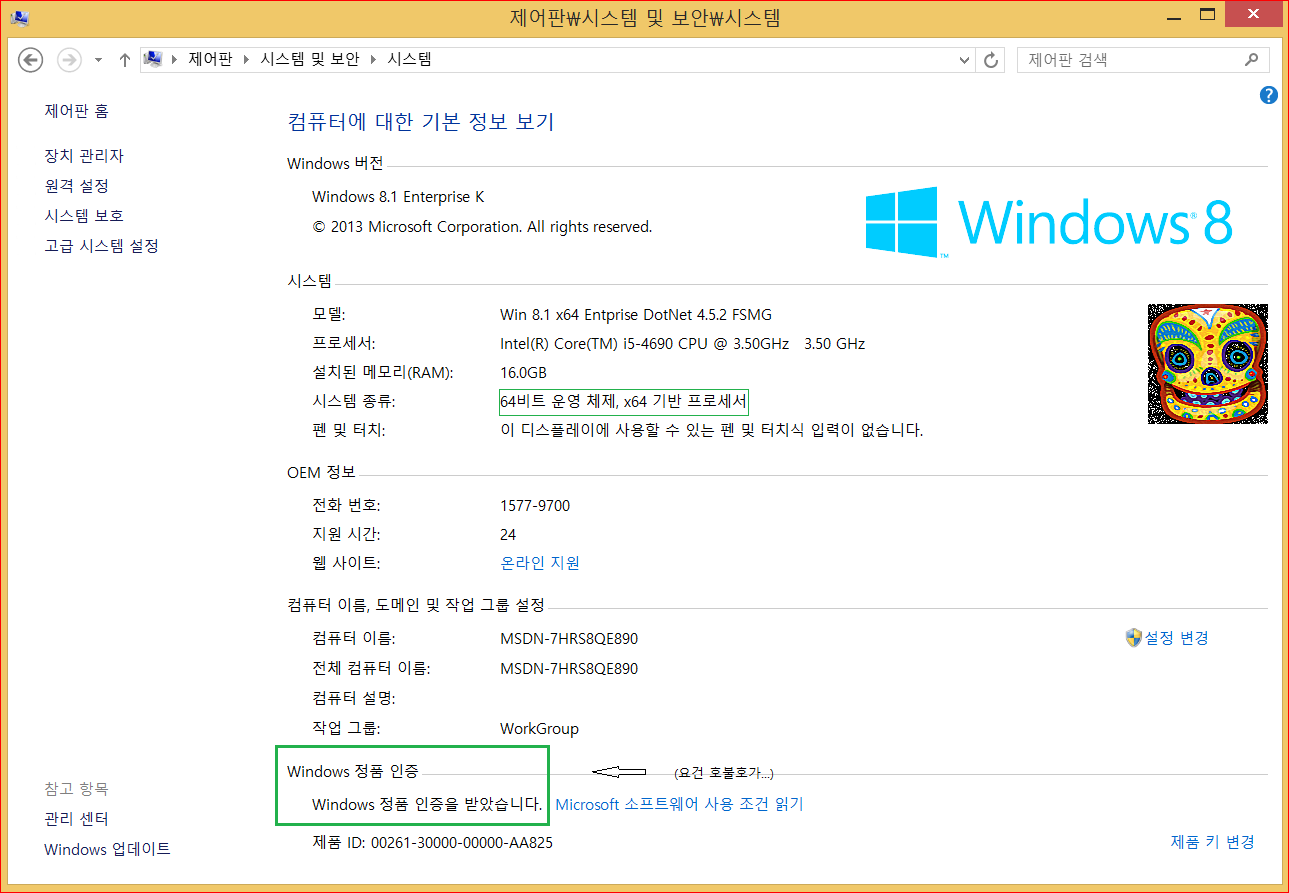Click the first MSDN-7HRS8QE890, beside 컴퓨터 이름
Viewport: 1289px width, 893px height.
pyautogui.click(x=569, y=639)
